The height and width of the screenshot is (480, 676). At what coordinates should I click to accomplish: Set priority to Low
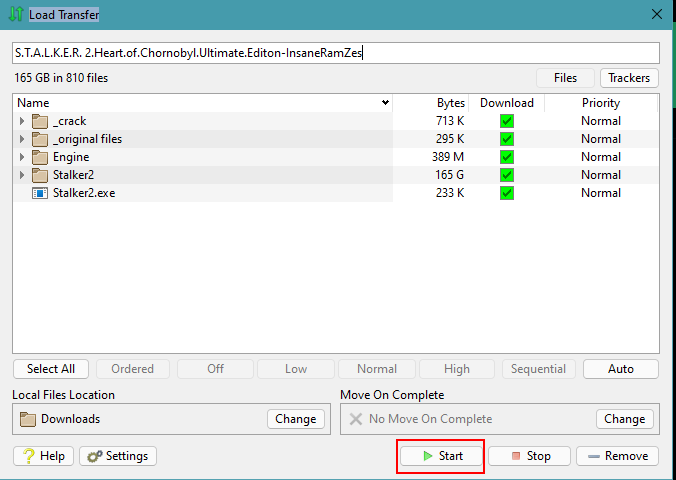pos(296,369)
